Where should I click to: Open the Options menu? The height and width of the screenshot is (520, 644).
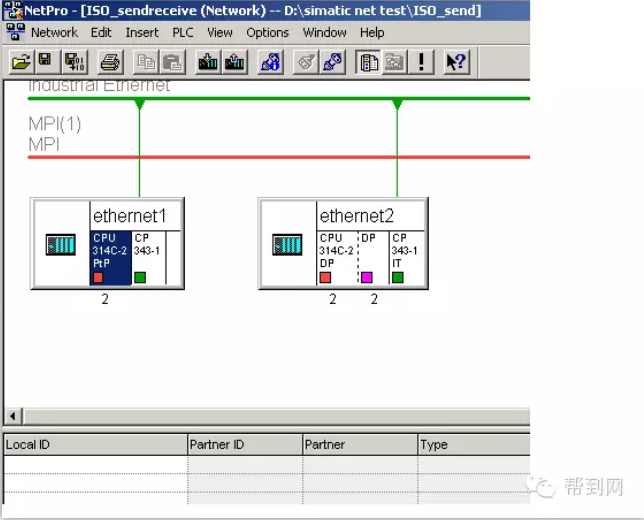[267, 32]
